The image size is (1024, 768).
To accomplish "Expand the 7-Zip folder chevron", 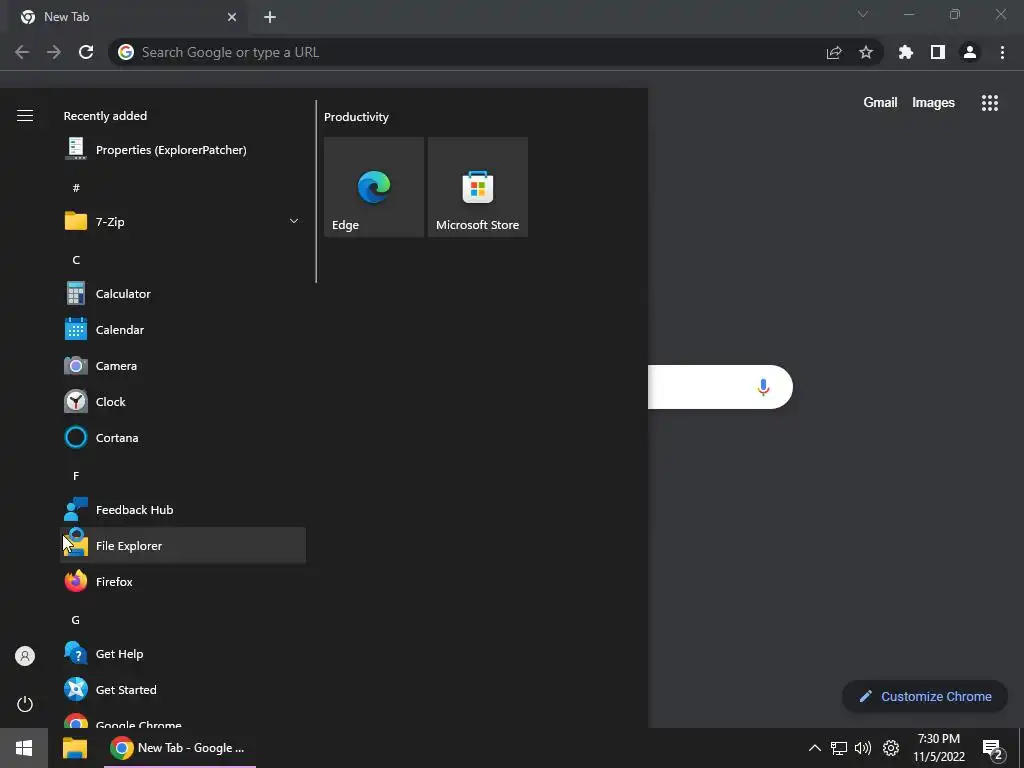I will pos(294,221).
